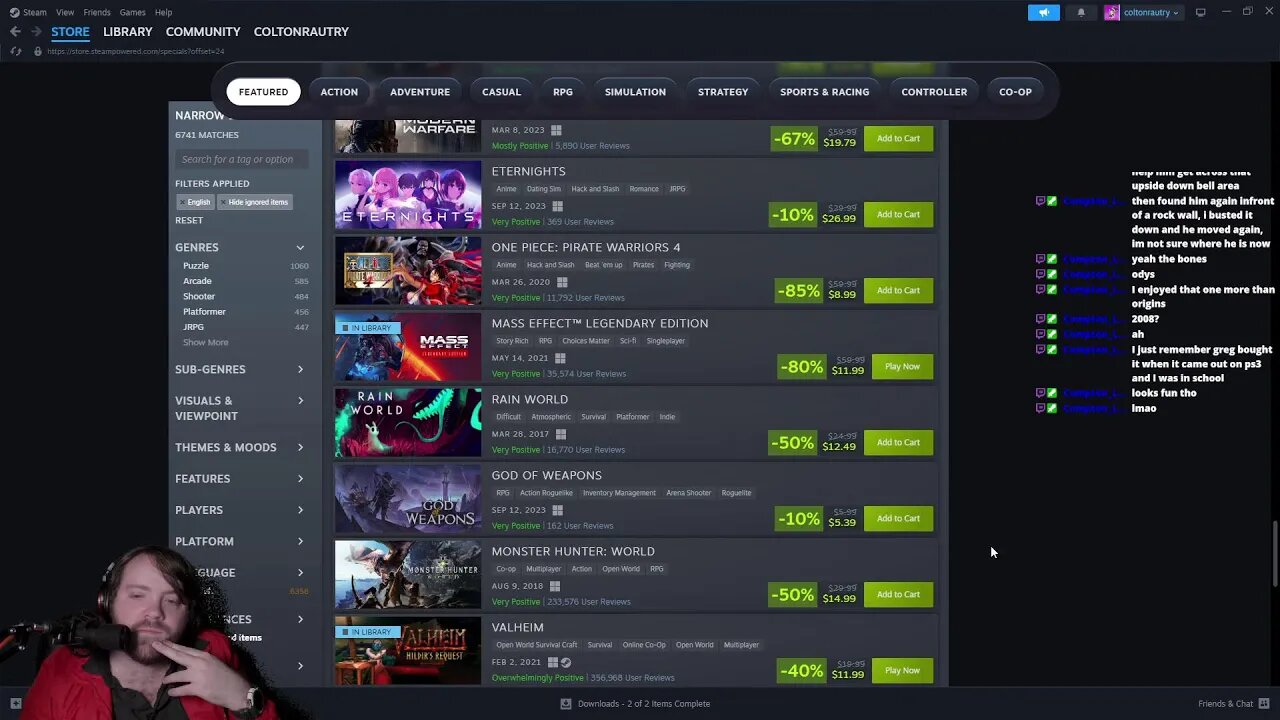Click Windows icon on Monster Hunter World row
This screenshot has height=720, width=1280.
pos(555,586)
